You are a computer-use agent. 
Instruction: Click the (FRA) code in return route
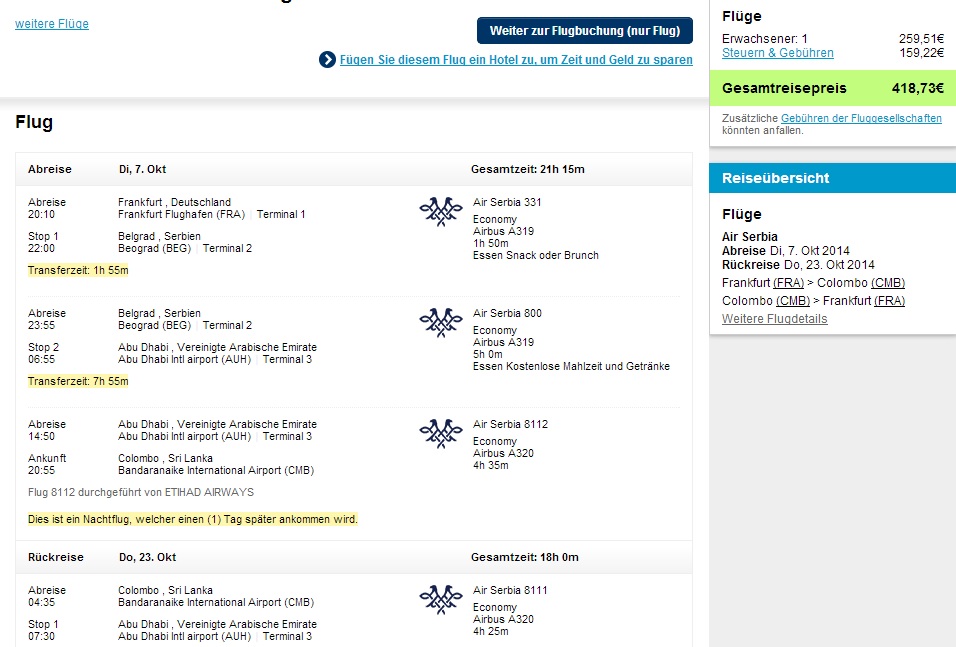[889, 301]
